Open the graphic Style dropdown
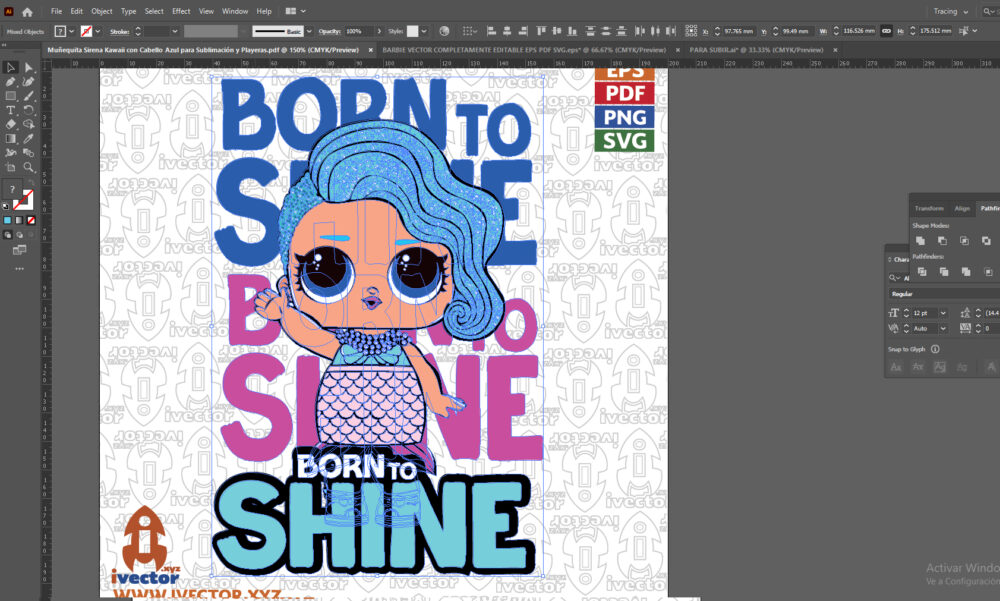This screenshot has height=601, width=1000. tap(423, 31)
